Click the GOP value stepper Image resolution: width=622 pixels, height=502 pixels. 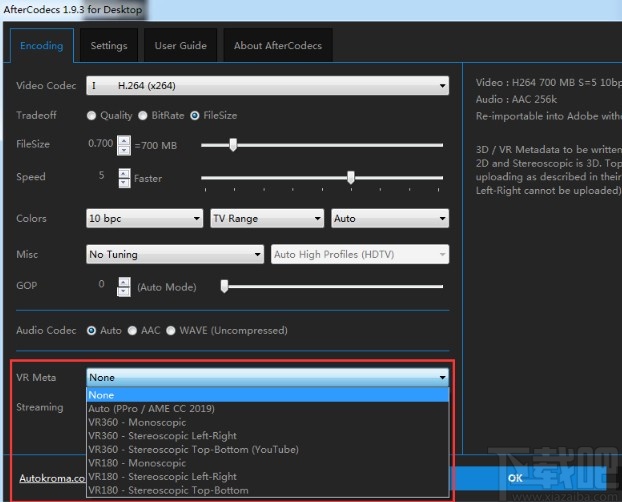point(124,287)
